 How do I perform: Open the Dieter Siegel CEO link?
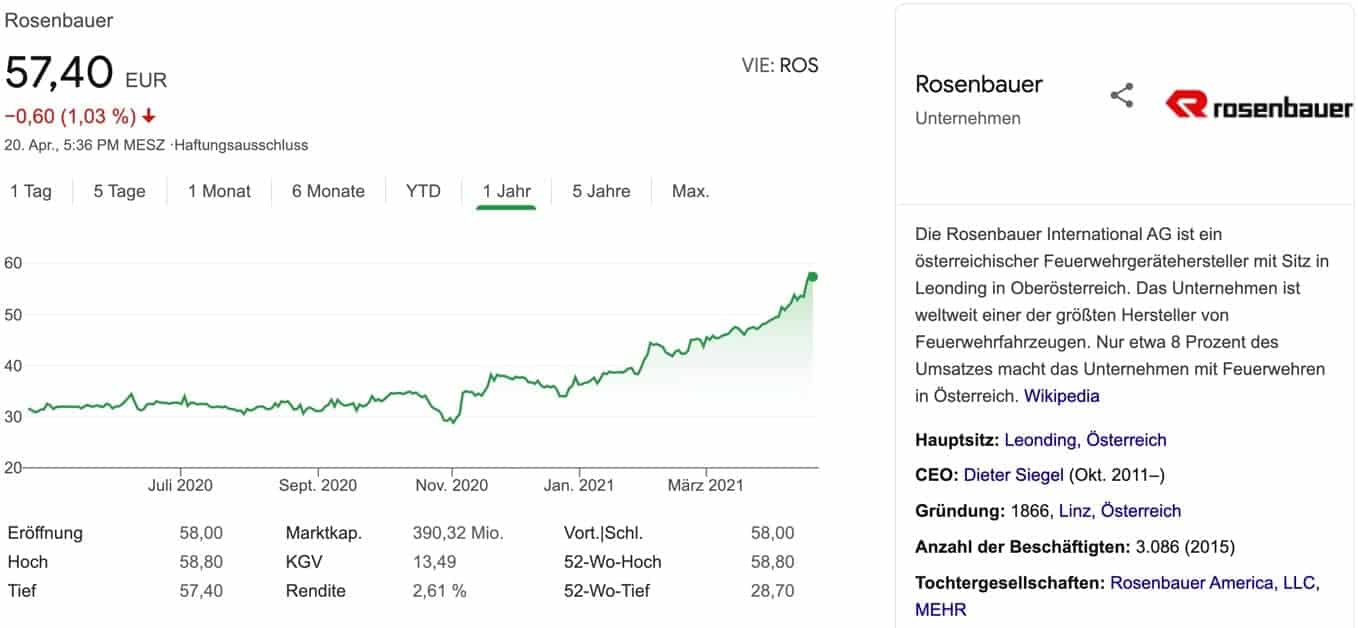[x=1014, y=476]
